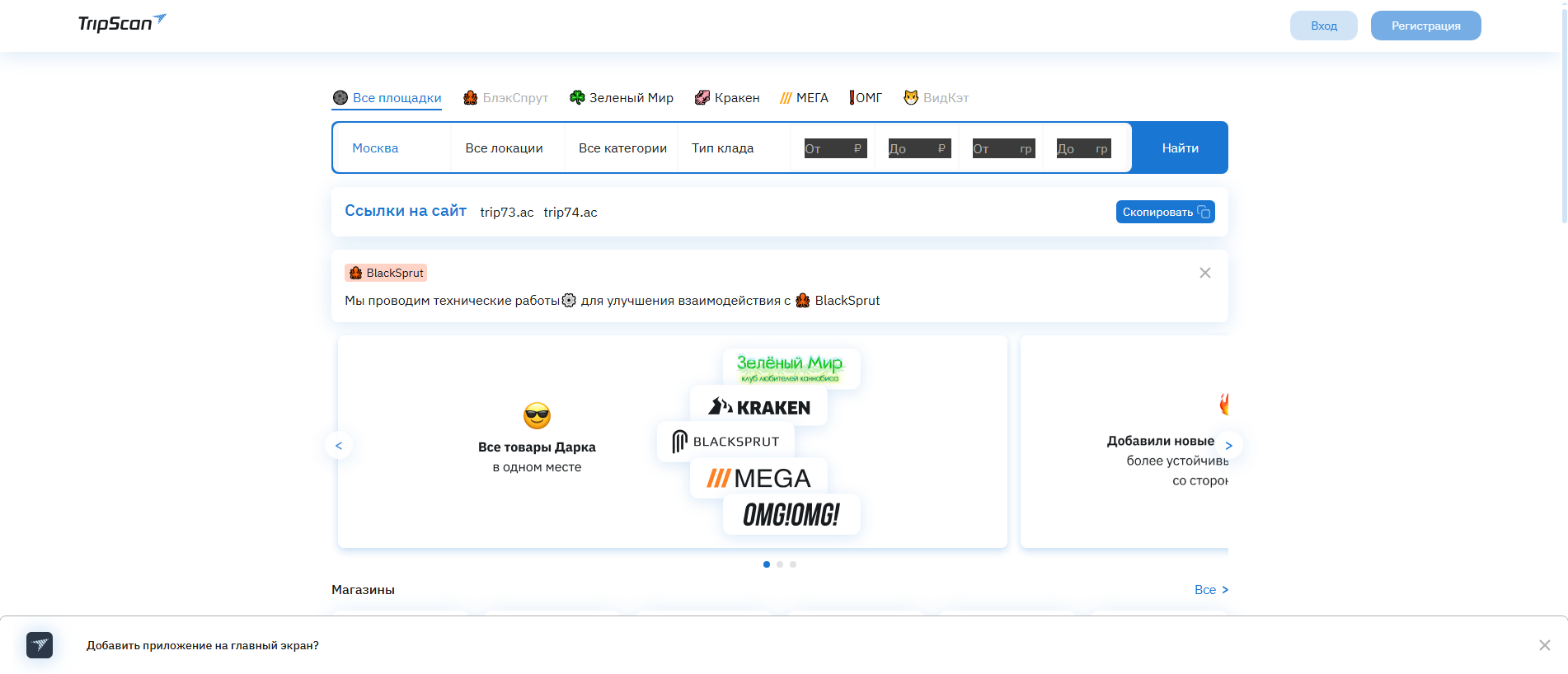
Task: Focus the От price ₽ field
Action: 835,148
